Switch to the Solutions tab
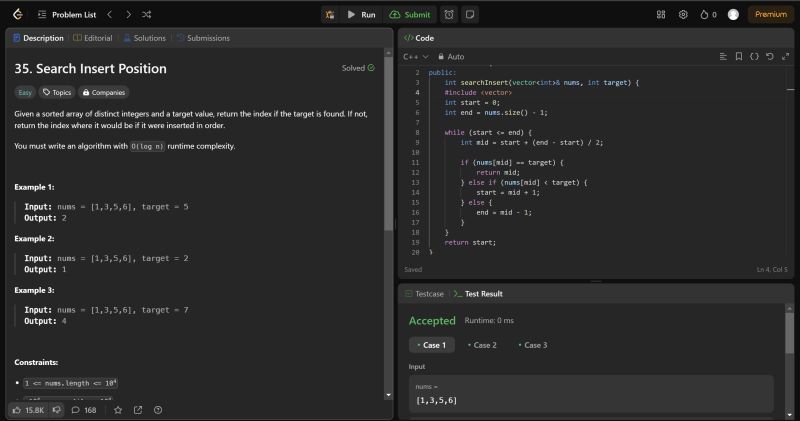This screenshot has height=421, width=800. pos(145,38)
